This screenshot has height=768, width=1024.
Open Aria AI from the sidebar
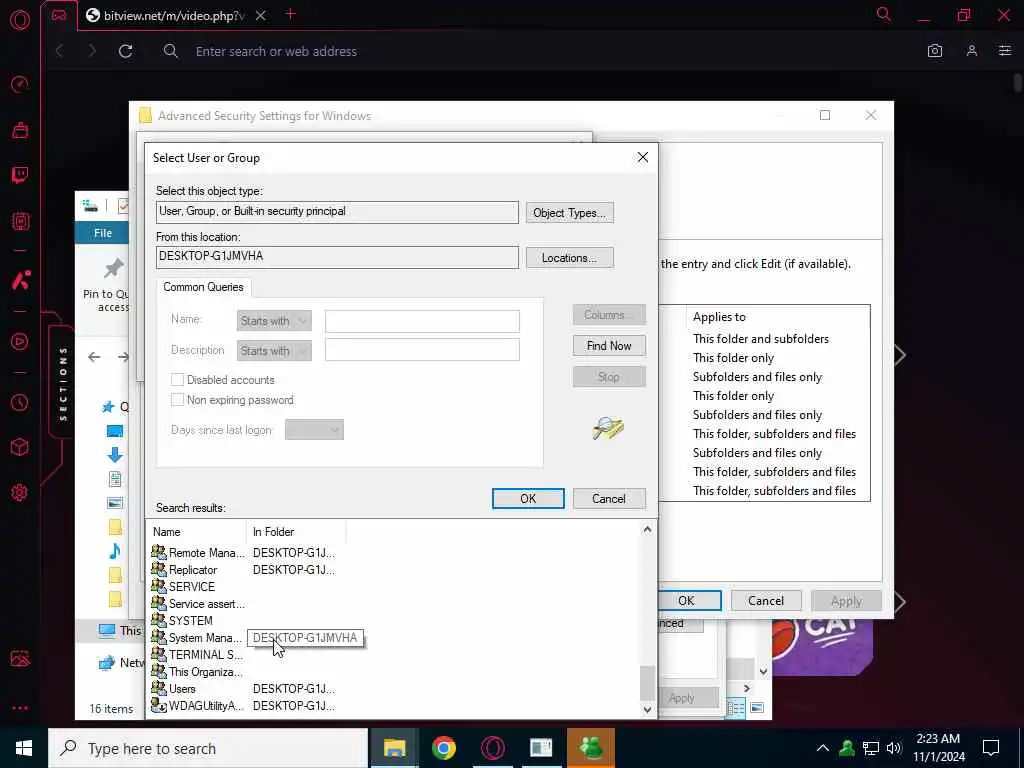click(20, 280)
